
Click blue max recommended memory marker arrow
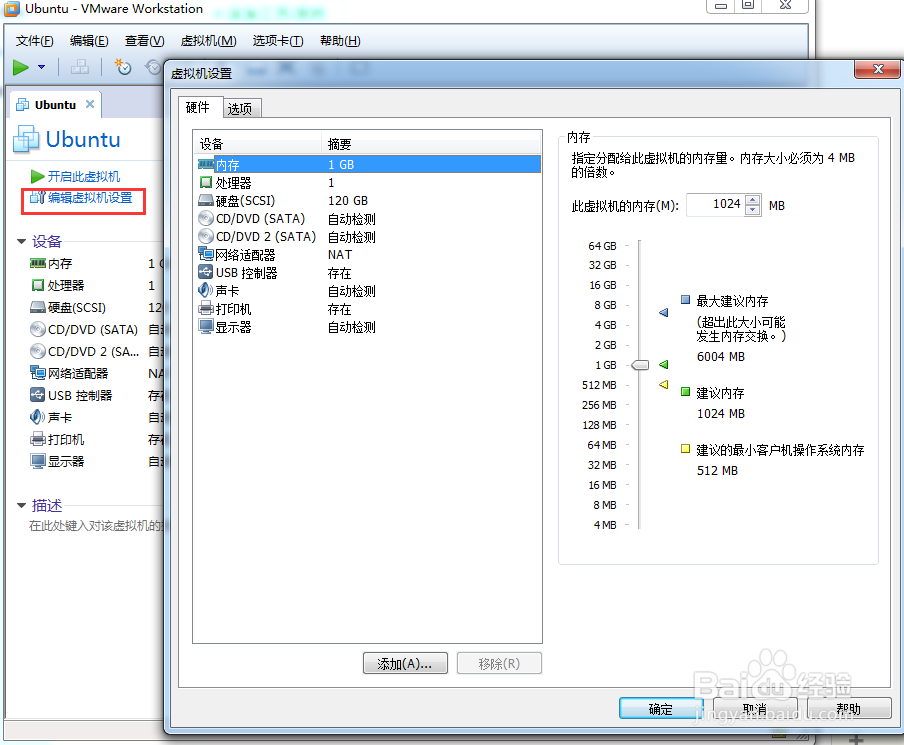(664, 313)
